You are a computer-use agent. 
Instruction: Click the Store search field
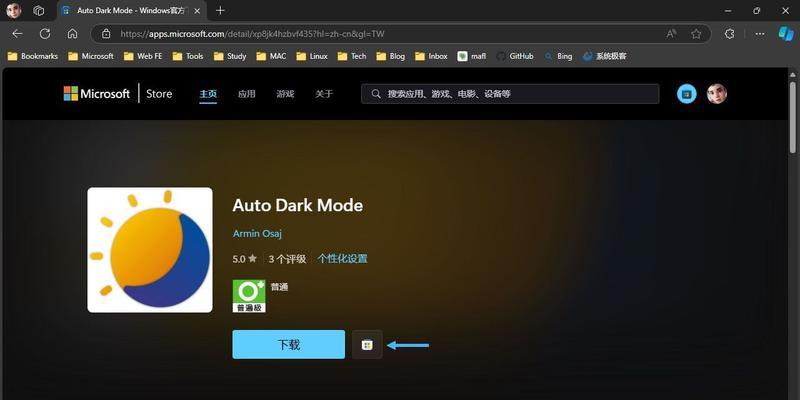coord(510,94)
